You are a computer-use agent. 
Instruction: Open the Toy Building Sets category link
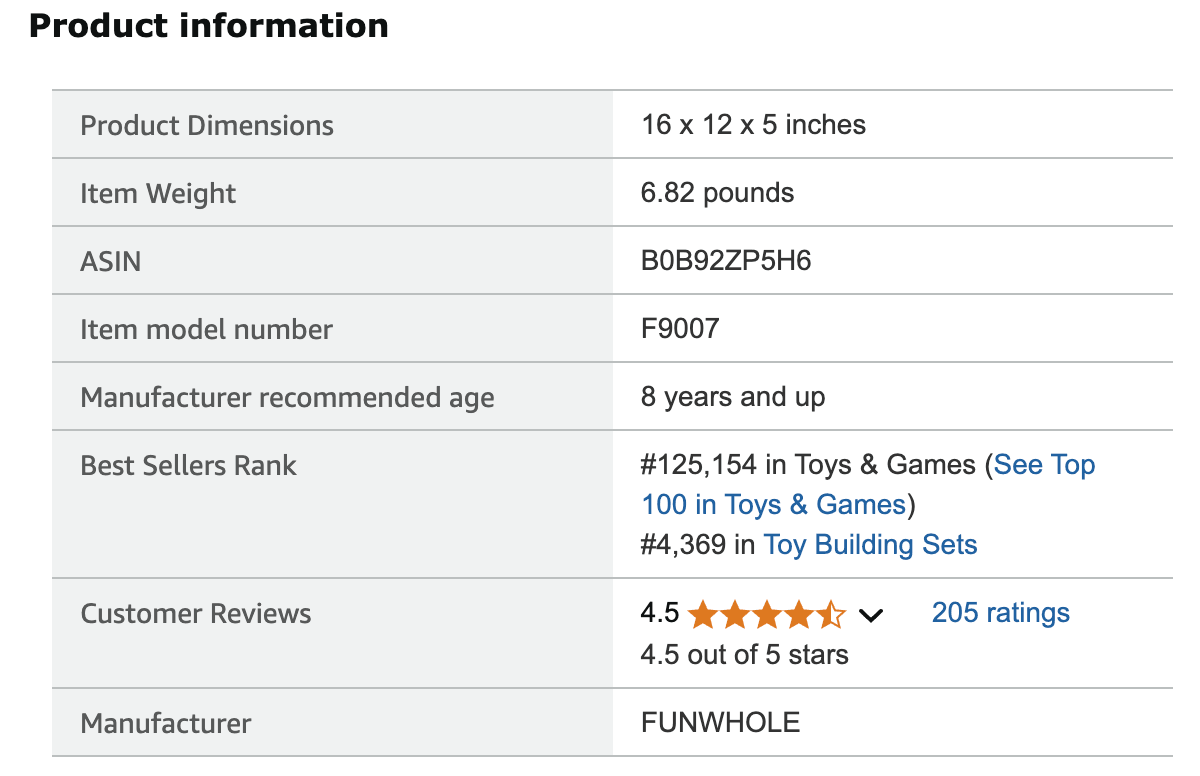870,545
